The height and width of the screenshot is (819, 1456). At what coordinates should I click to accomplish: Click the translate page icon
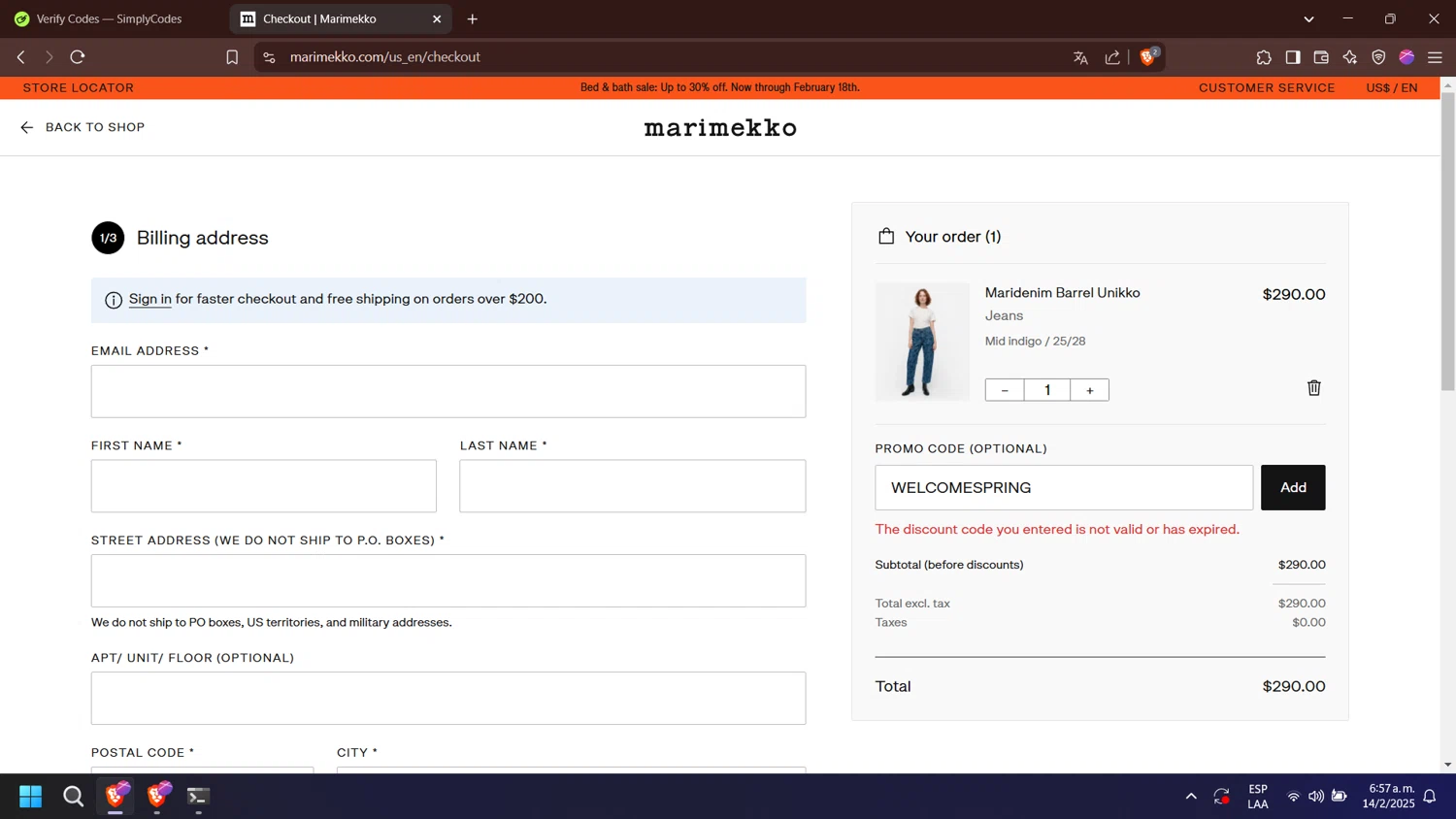pyautogui.click(x=1080, y=57)
